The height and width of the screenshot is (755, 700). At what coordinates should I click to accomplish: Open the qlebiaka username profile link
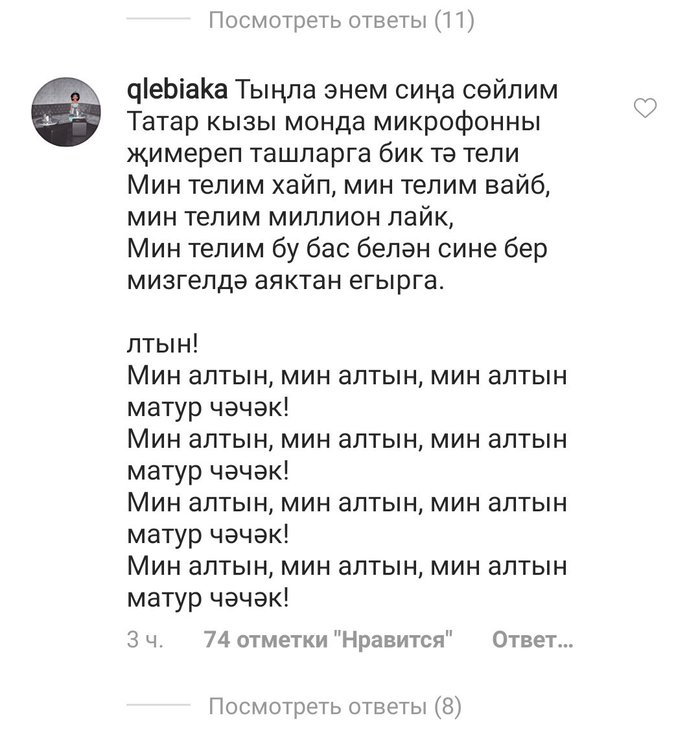point(179,91)
